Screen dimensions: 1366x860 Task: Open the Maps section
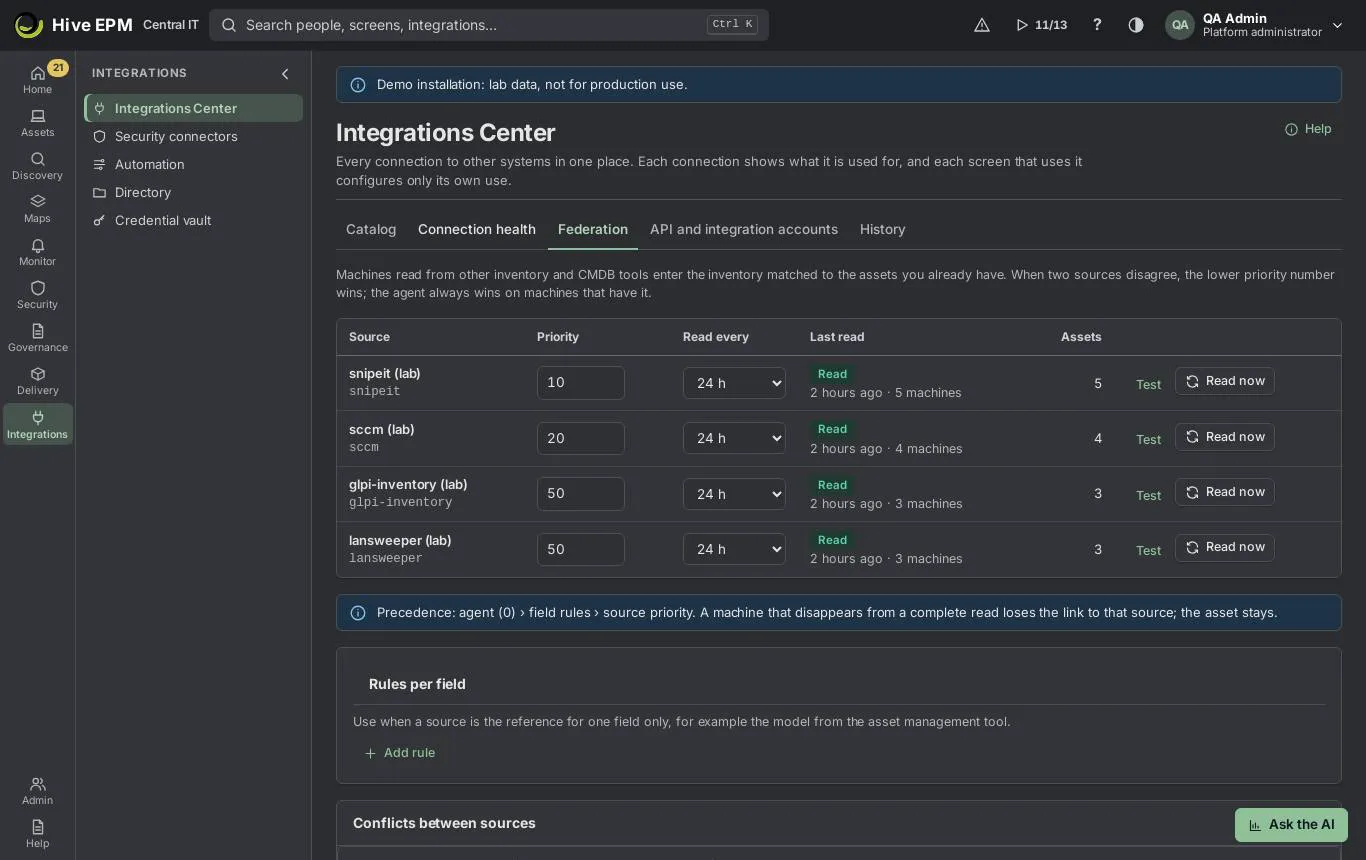[37, 209]
